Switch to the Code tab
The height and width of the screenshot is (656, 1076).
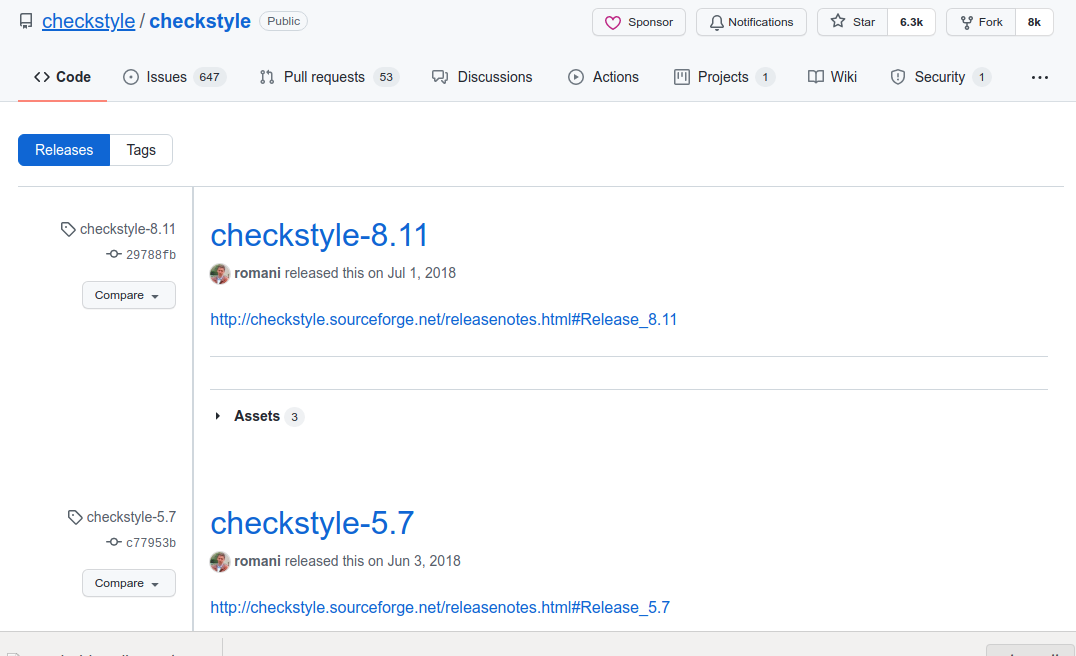(61, 76)
